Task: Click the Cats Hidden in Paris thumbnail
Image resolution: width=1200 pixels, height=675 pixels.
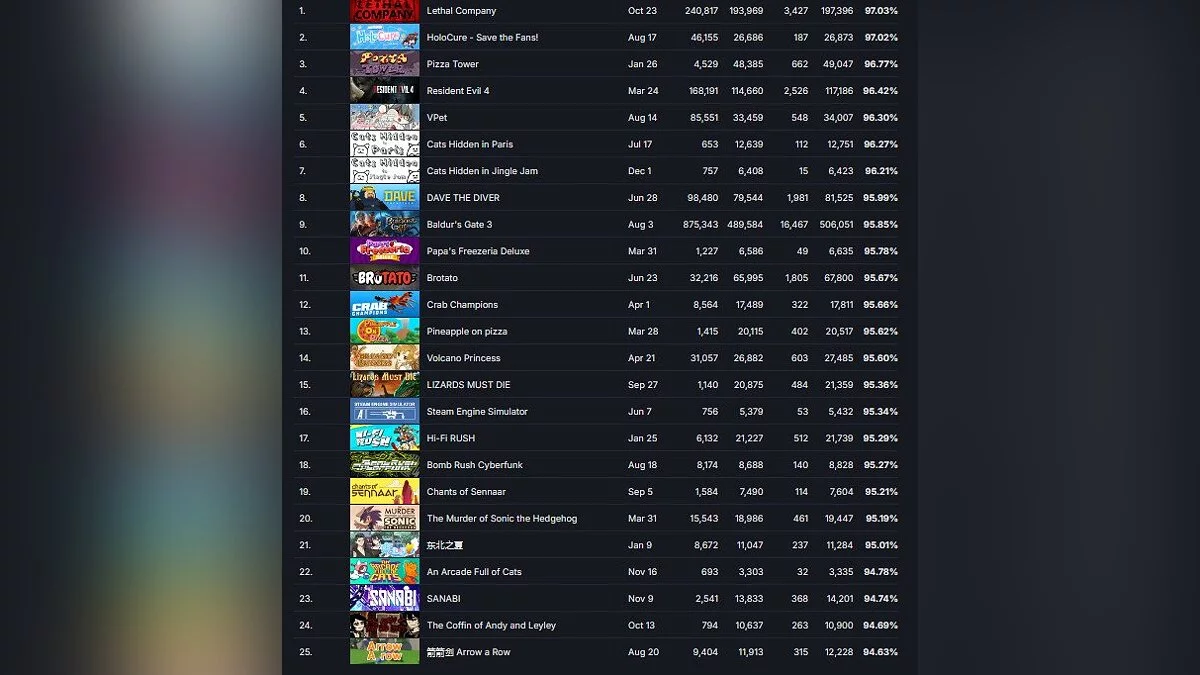Action: (x=384, y=144)
